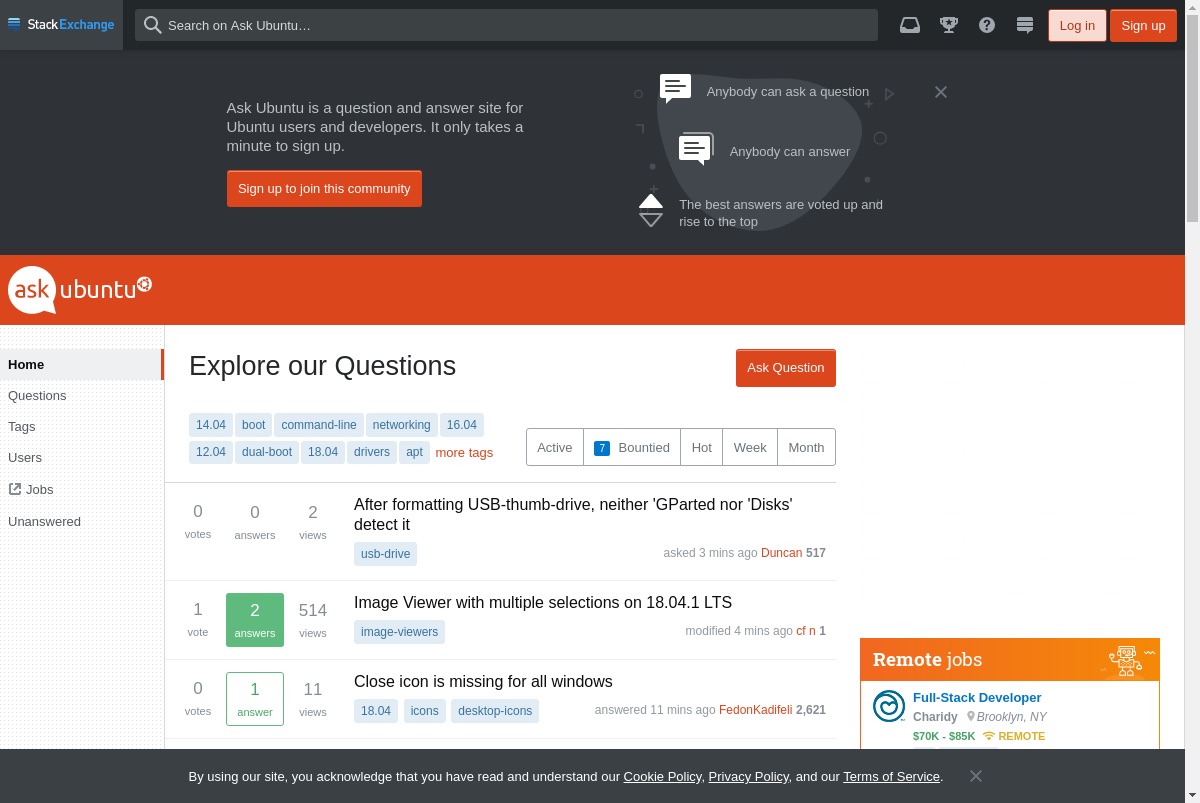The image size is (1200, 803).
Task: Click the Sign up button
Action: click(x=1143, y=25)
